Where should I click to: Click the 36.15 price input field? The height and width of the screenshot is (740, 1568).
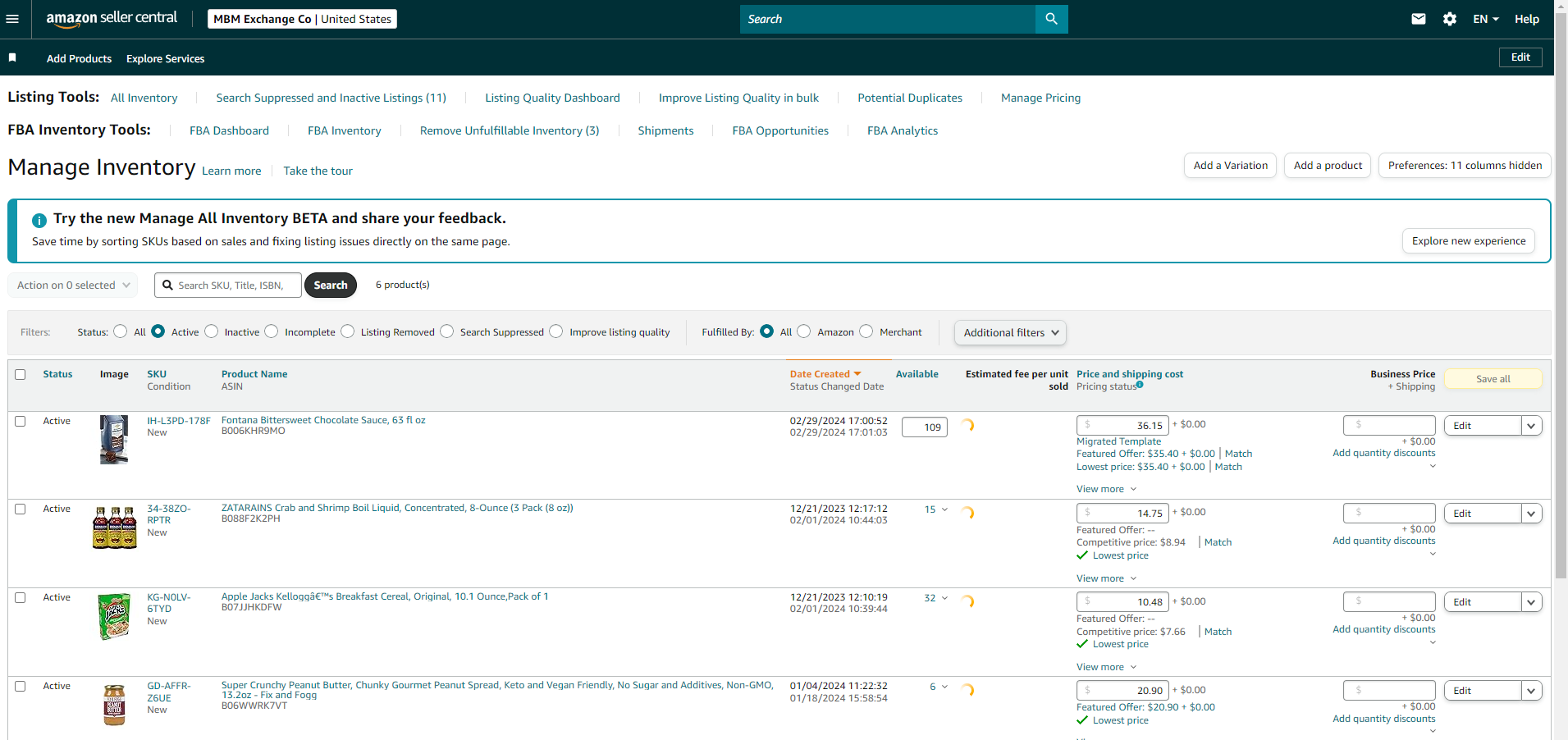(x=1122, y=425)
